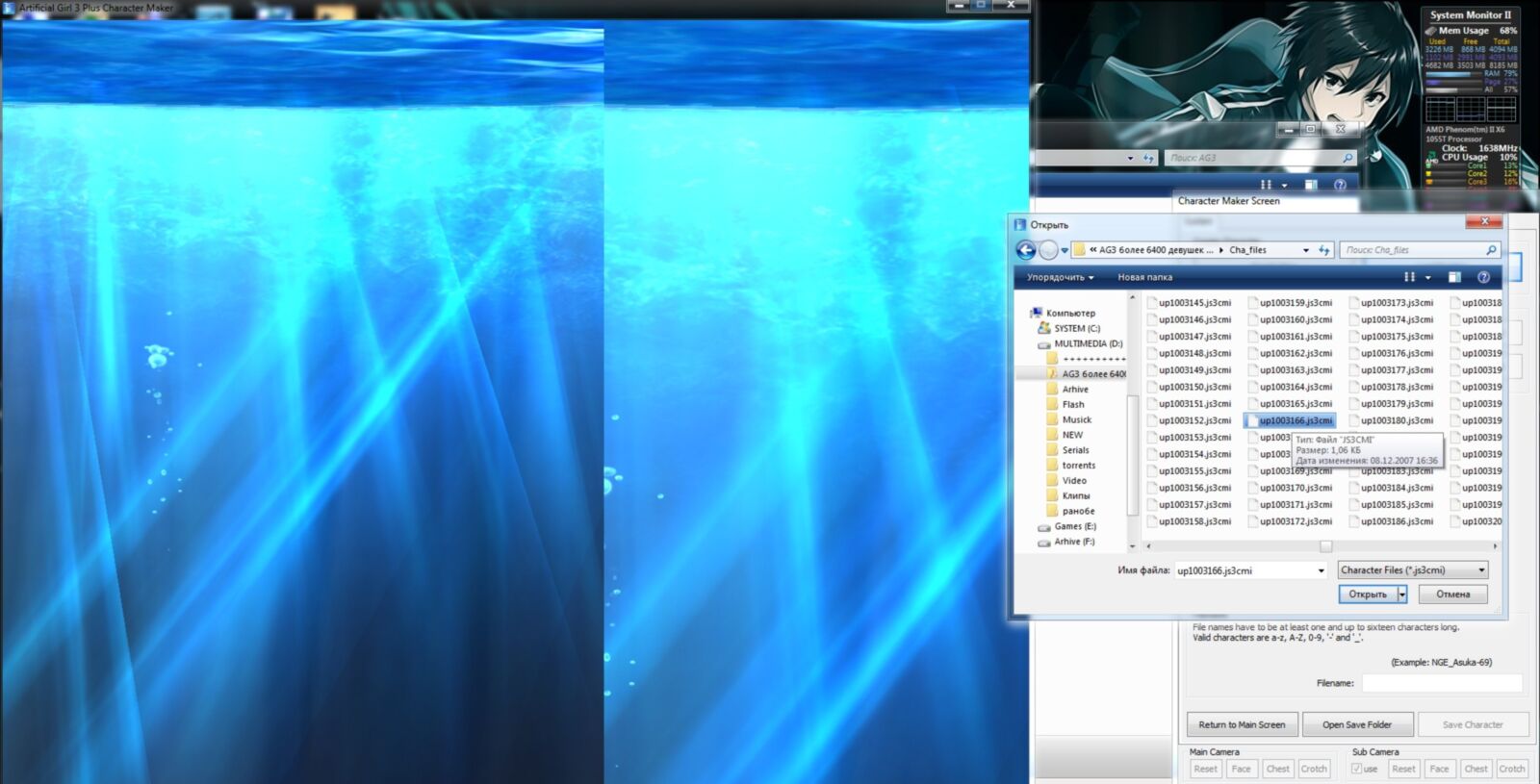Click Open Save Folder button

point(1357,724)
